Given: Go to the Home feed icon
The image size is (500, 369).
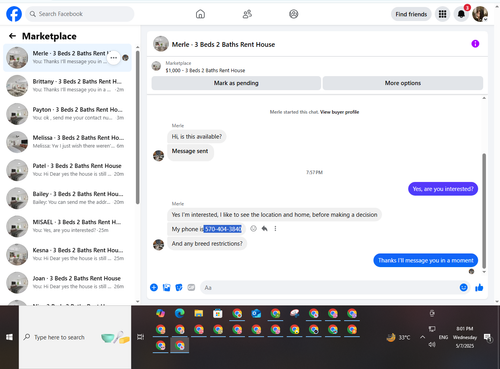Looking at the screenshot, I should (x=200, y=14).
